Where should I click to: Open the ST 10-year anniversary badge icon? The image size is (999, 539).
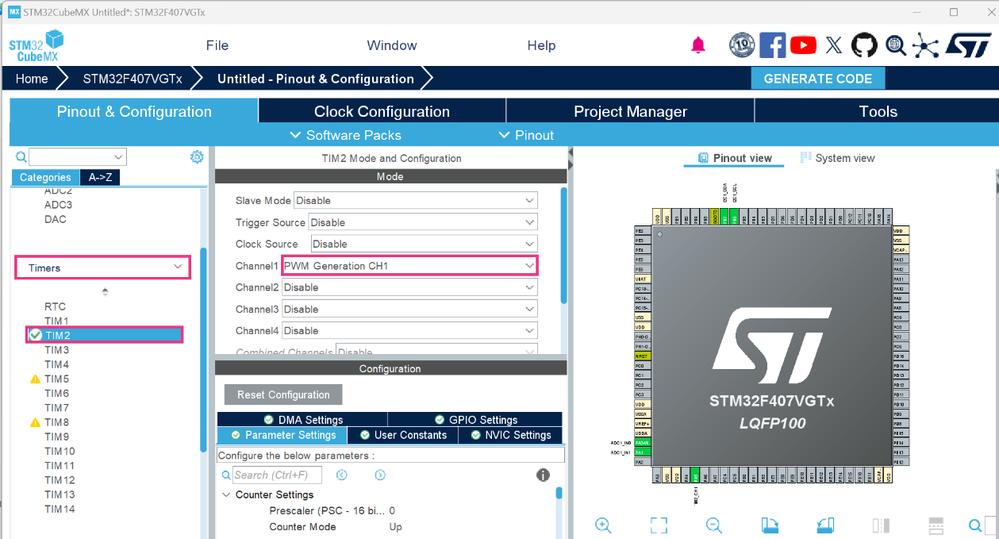[742, 45]
